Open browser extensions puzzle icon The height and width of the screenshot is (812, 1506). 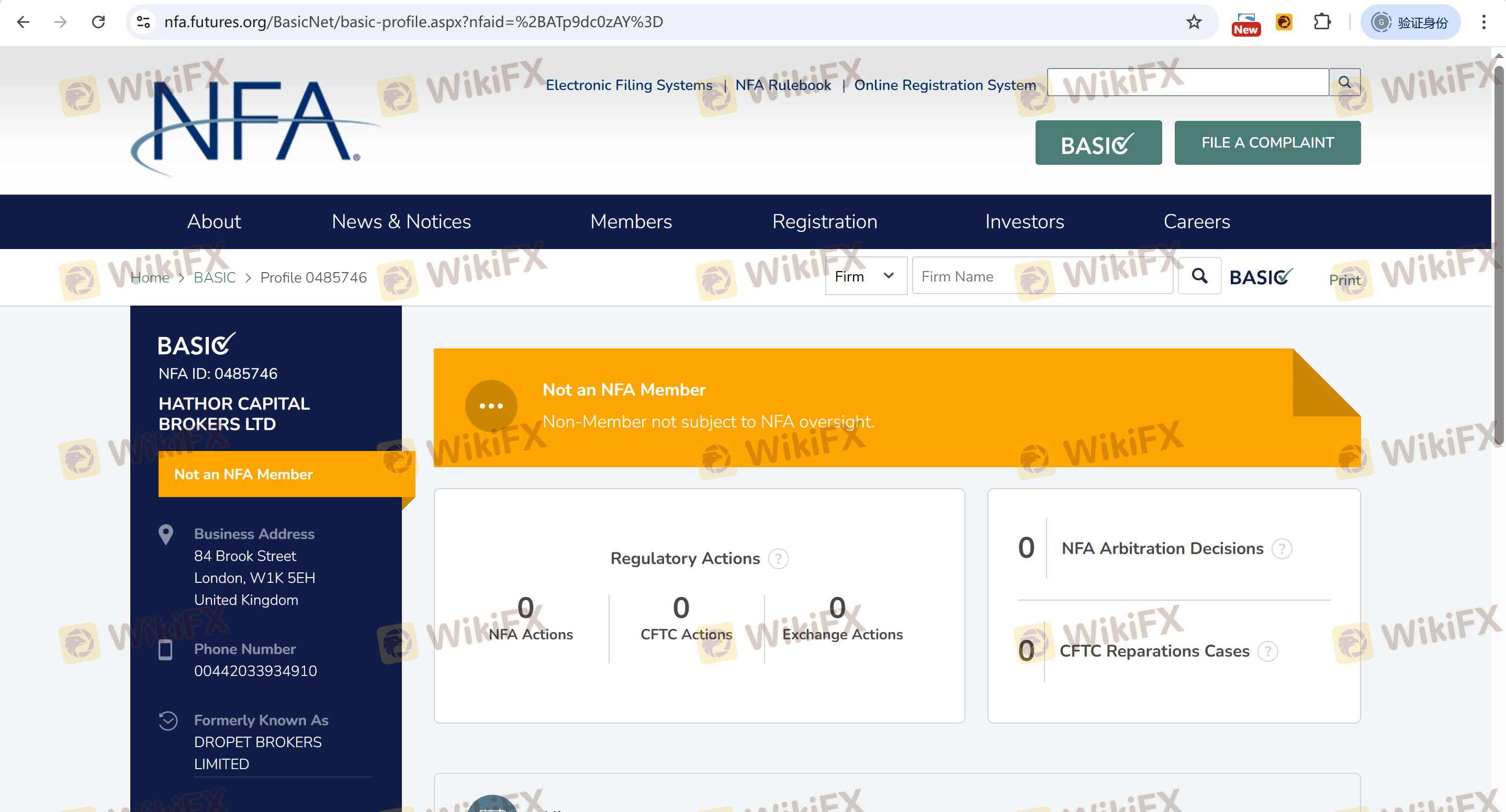[1322, 22]
